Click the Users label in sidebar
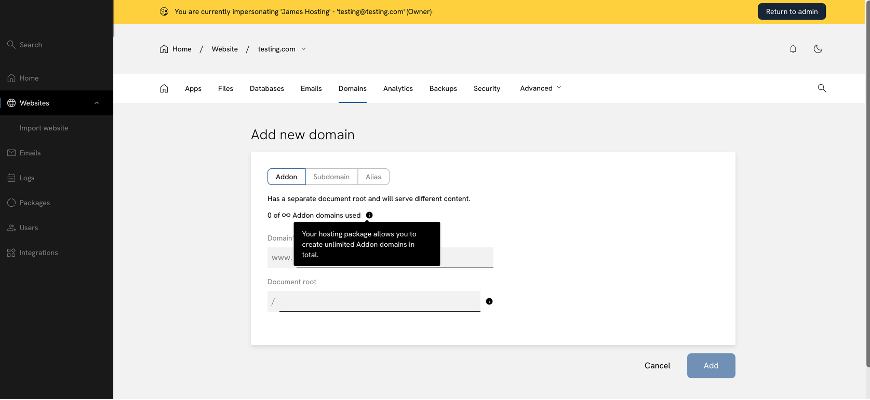Image resolution: width=870 pixels, height=400 pixels. [x=29, y=227]
